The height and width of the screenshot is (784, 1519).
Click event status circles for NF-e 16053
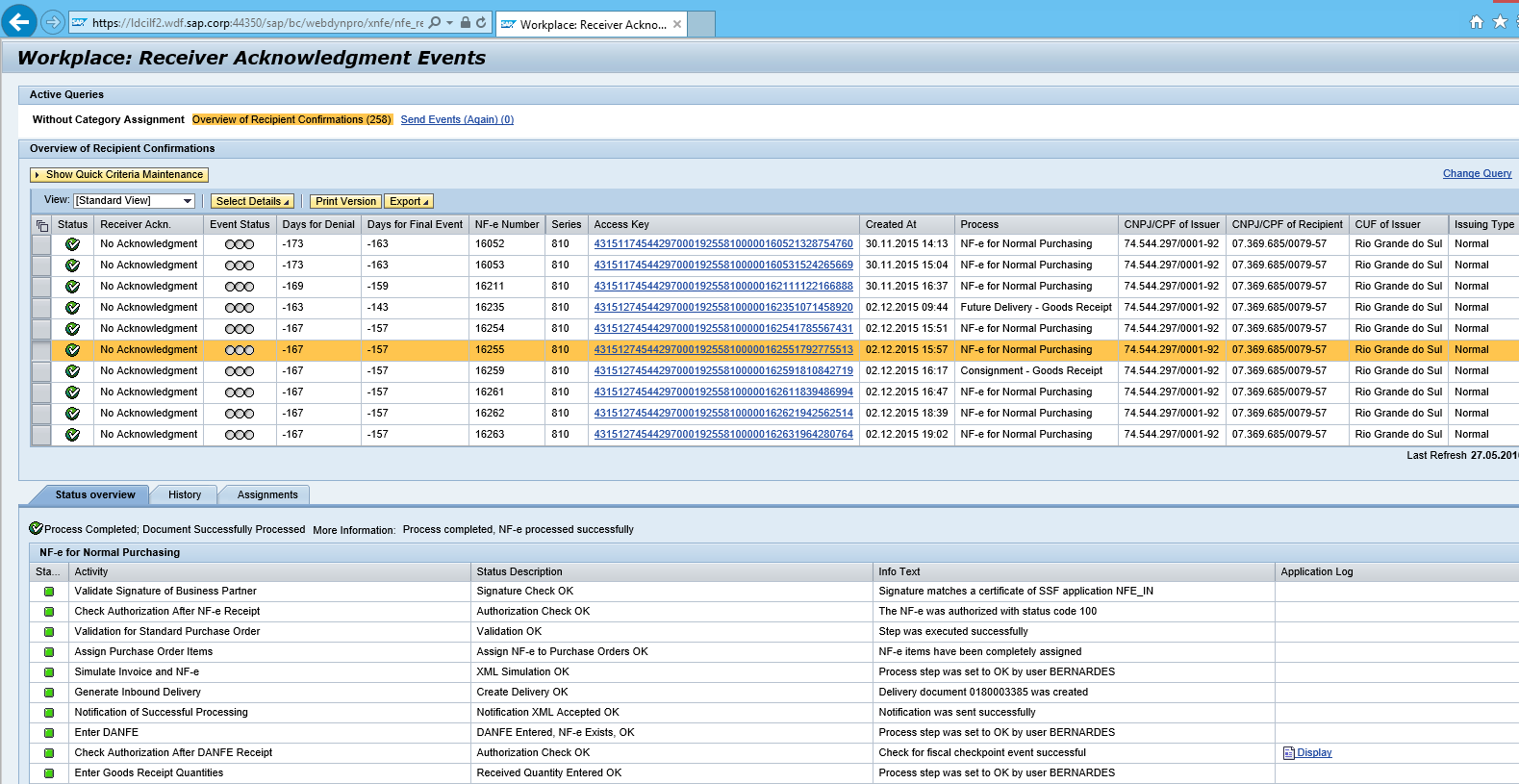tap(240, 266)
